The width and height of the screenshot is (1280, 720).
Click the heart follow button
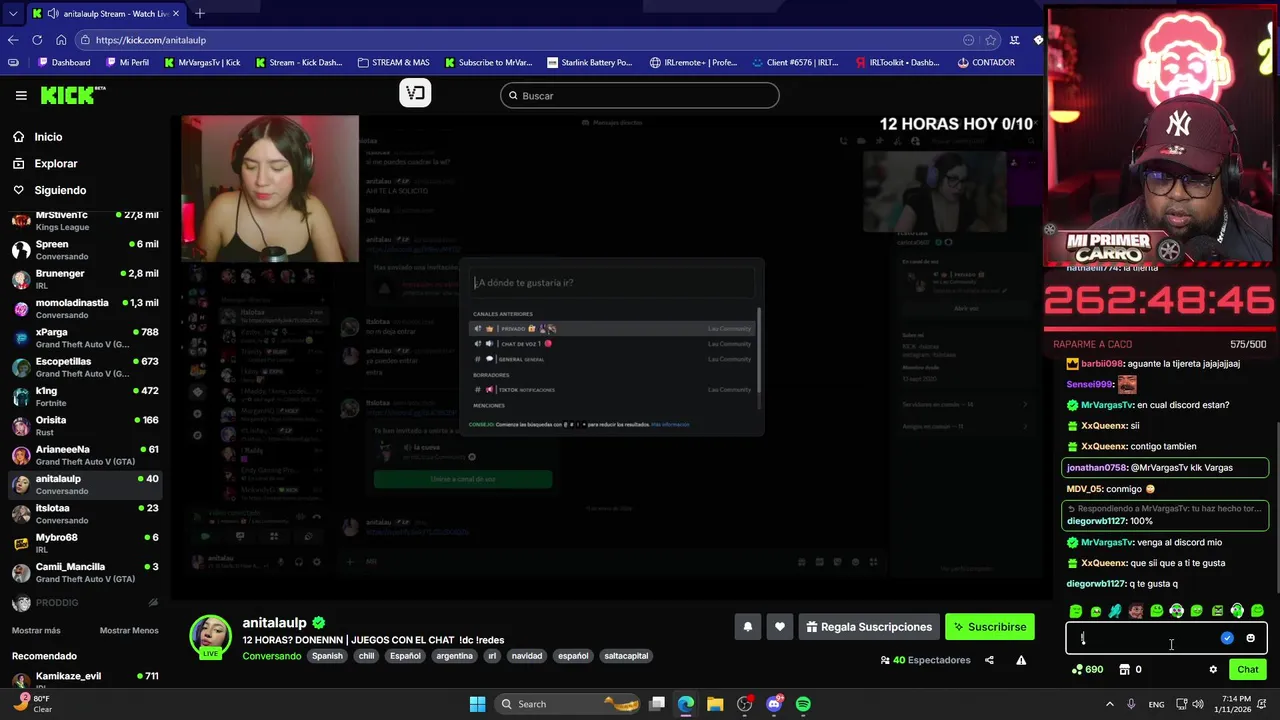tap(780, 627)
